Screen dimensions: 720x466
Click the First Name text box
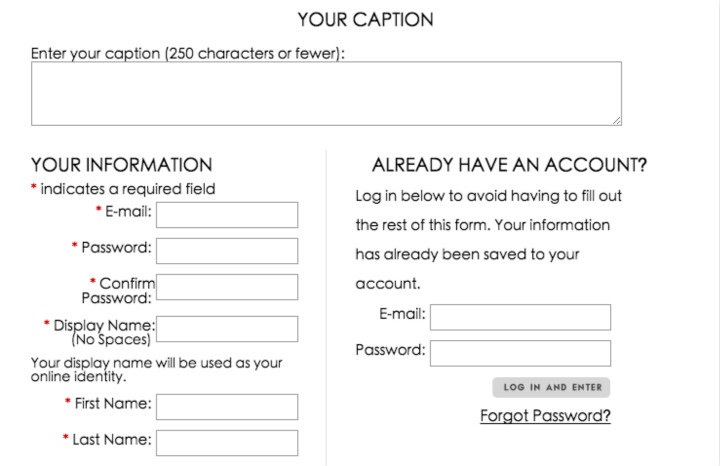tap(227, 407)
